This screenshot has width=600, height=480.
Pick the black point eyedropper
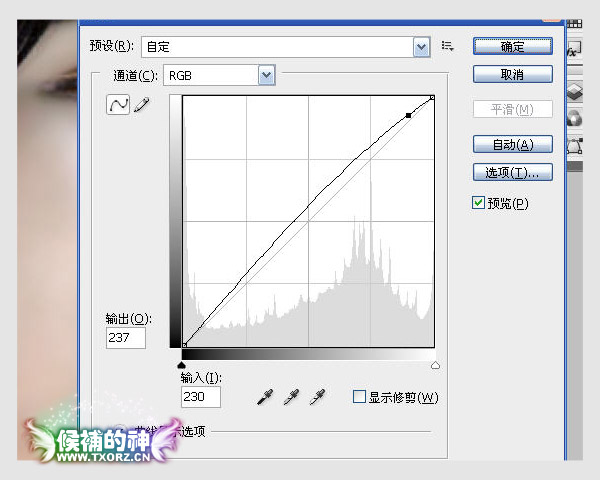tap(265, 397)
